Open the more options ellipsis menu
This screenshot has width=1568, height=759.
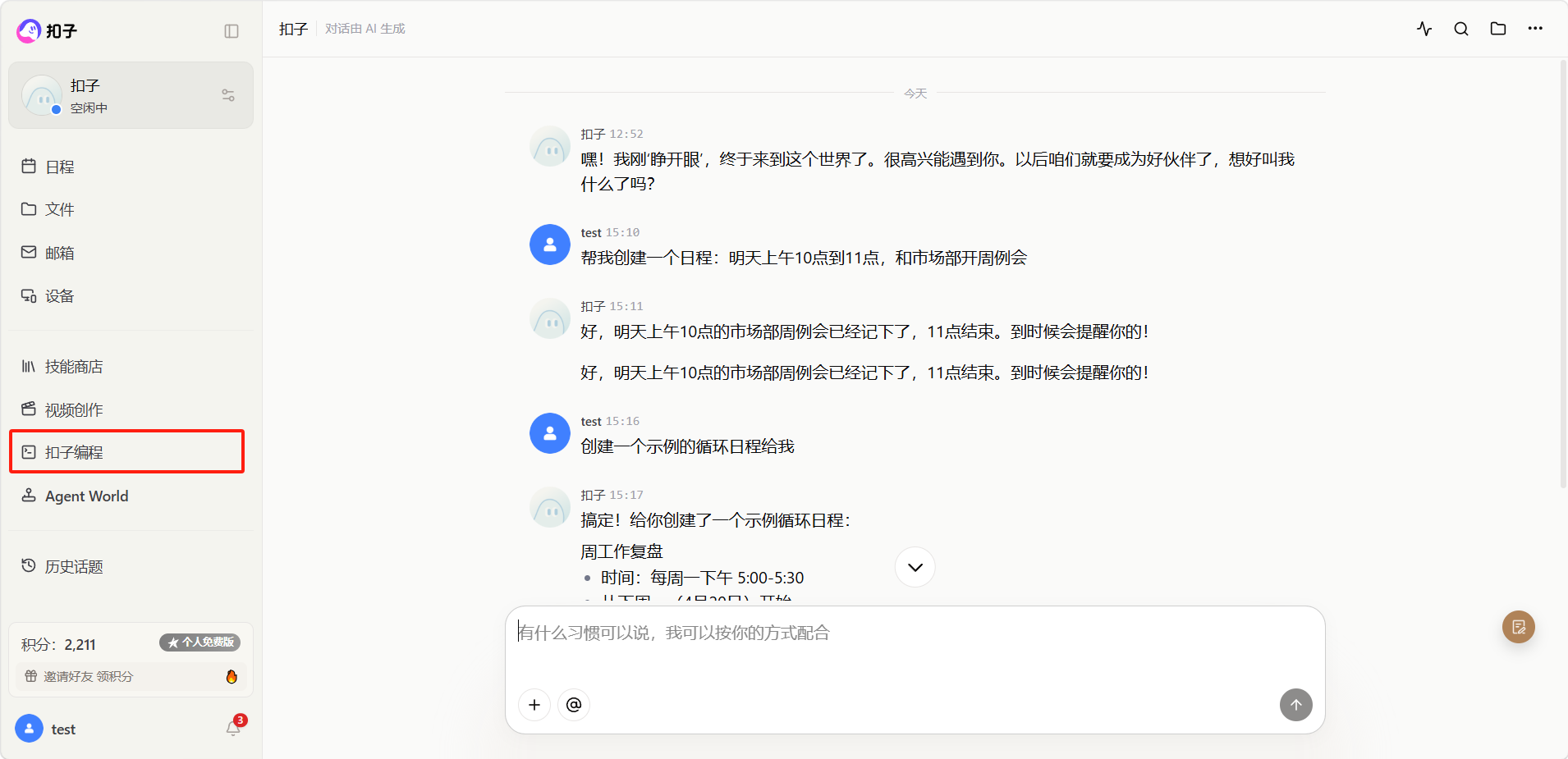(x=1535, y=29)
